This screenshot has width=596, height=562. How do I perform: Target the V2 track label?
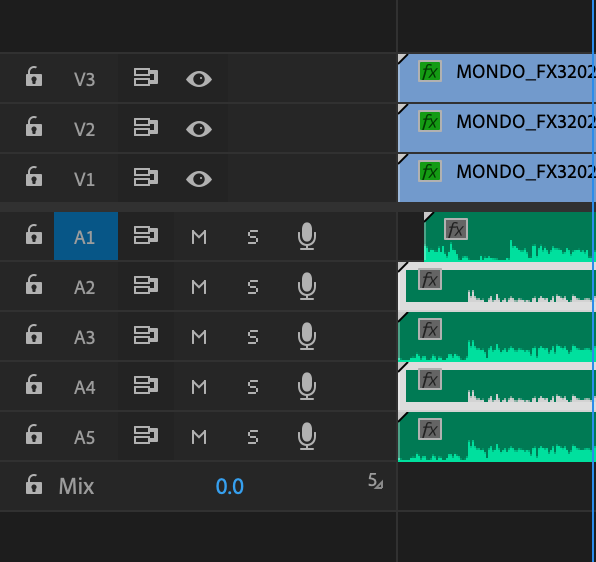coord(84,129)
